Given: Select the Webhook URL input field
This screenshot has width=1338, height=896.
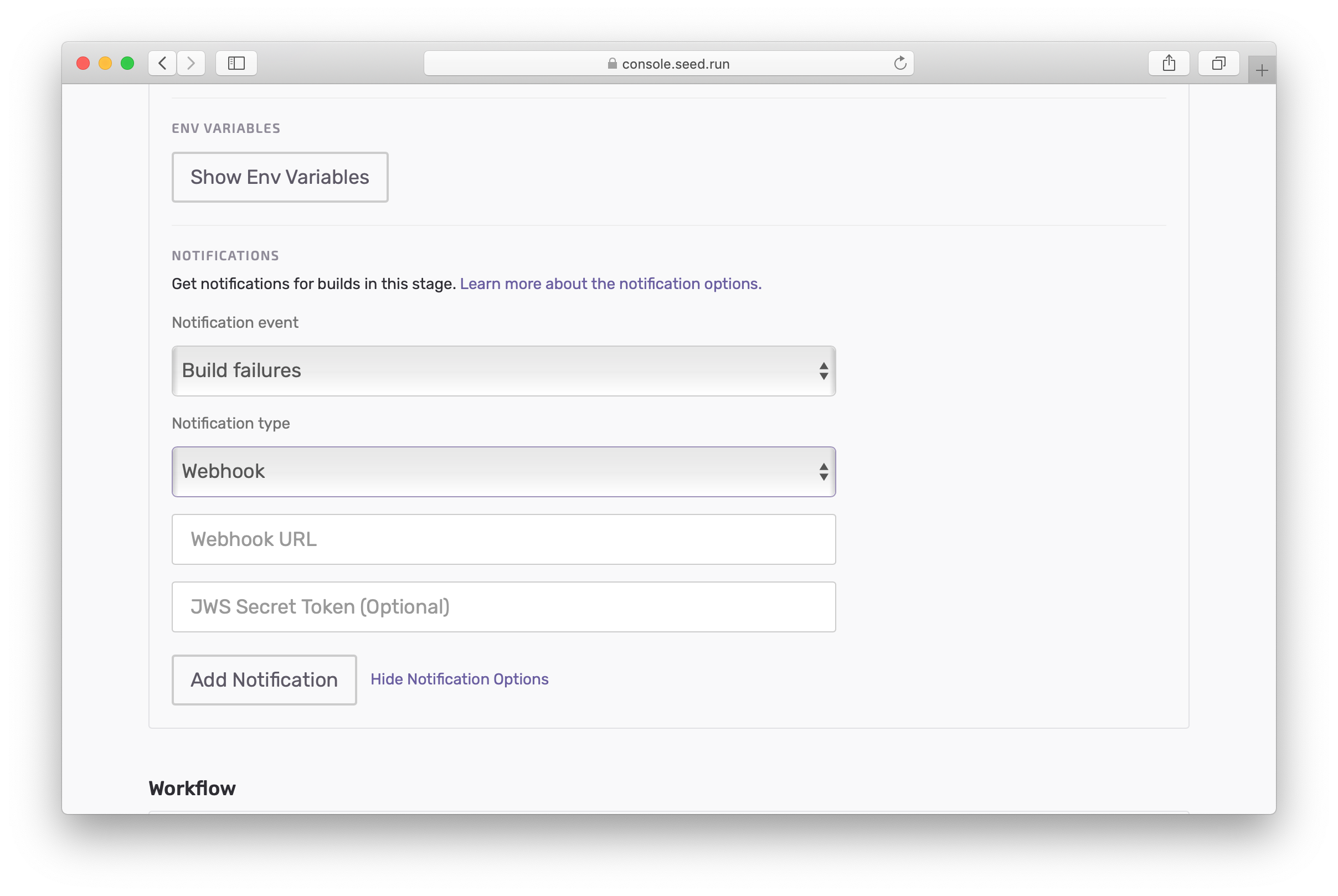Looking at the screenshot, I should [x=503, y=538].
